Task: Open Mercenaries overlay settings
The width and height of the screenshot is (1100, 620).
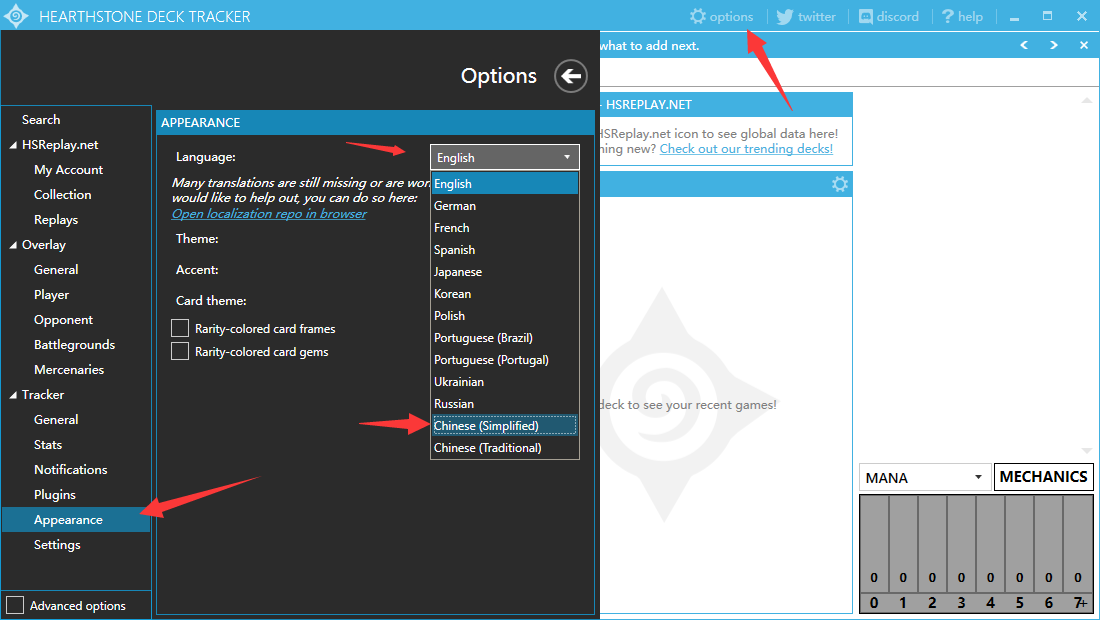Action: tap(69, 370)
